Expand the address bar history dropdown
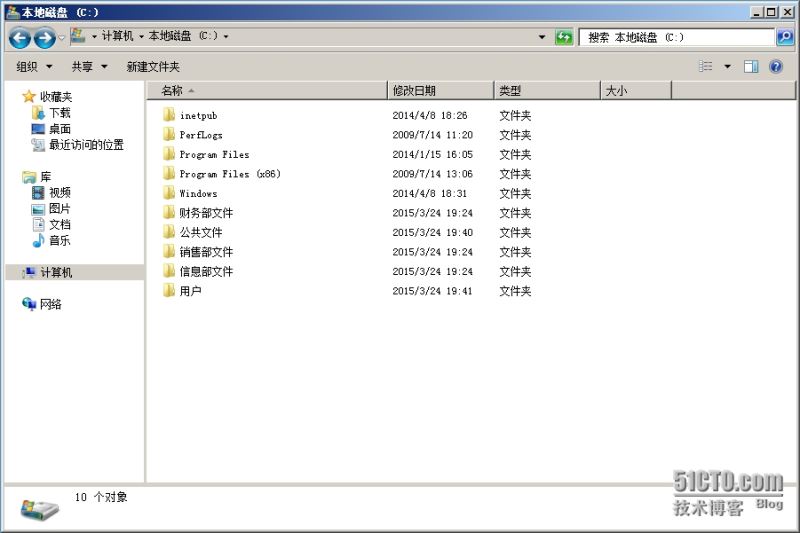 542,37
